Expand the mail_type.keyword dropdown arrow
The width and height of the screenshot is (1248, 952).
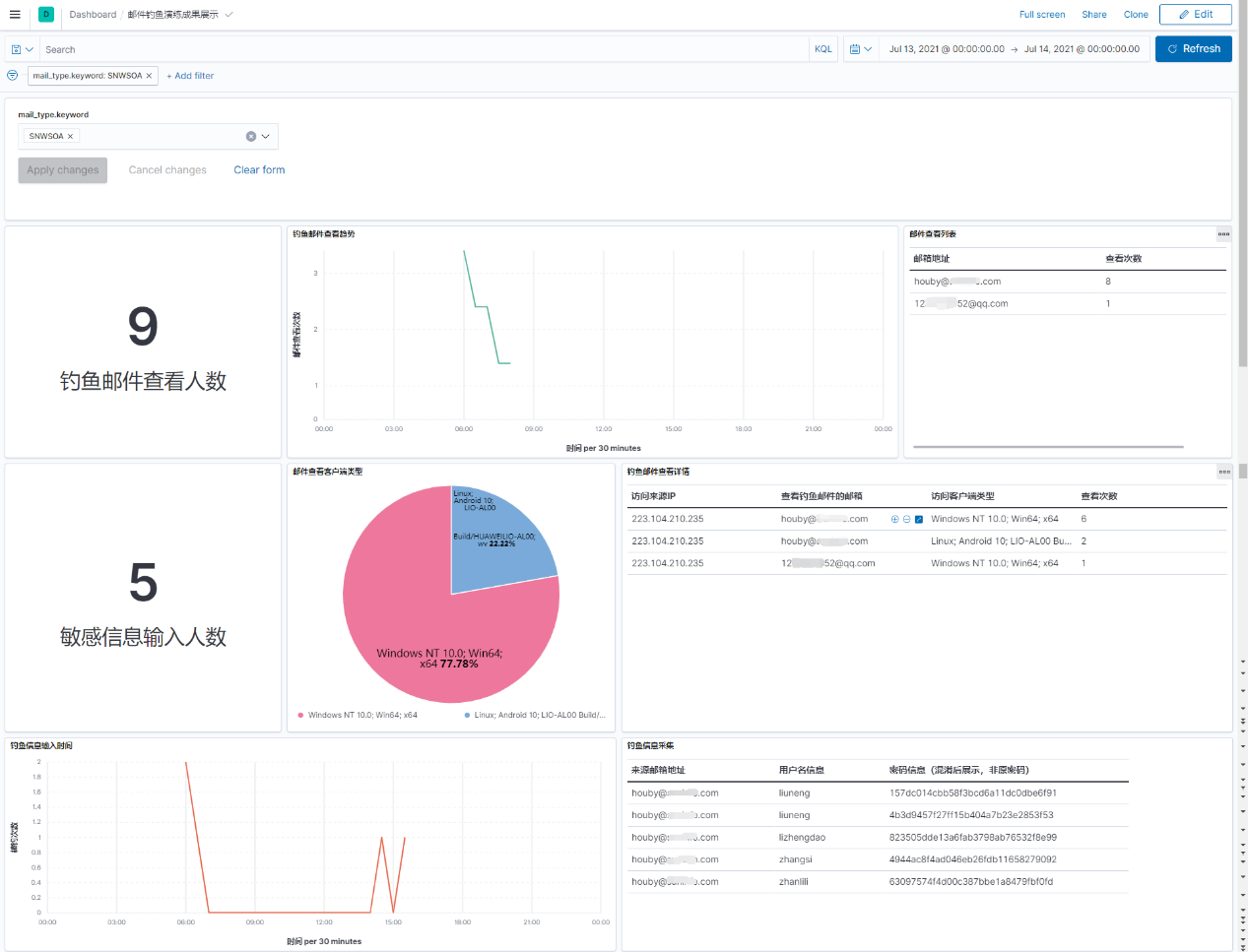tap(266, 137)
